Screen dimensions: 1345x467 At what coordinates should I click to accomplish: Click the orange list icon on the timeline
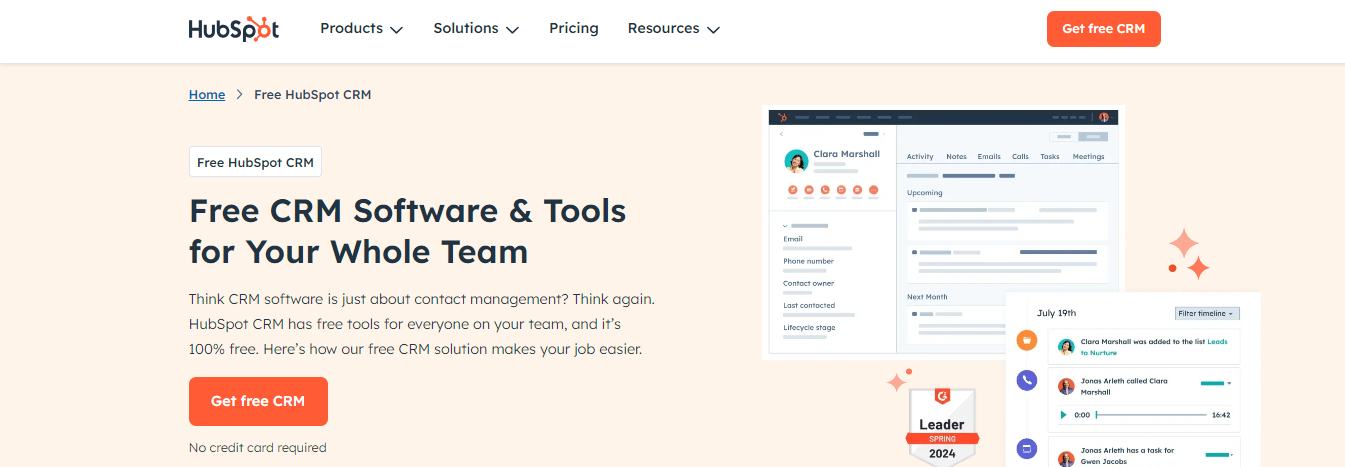pos(1026,340)
